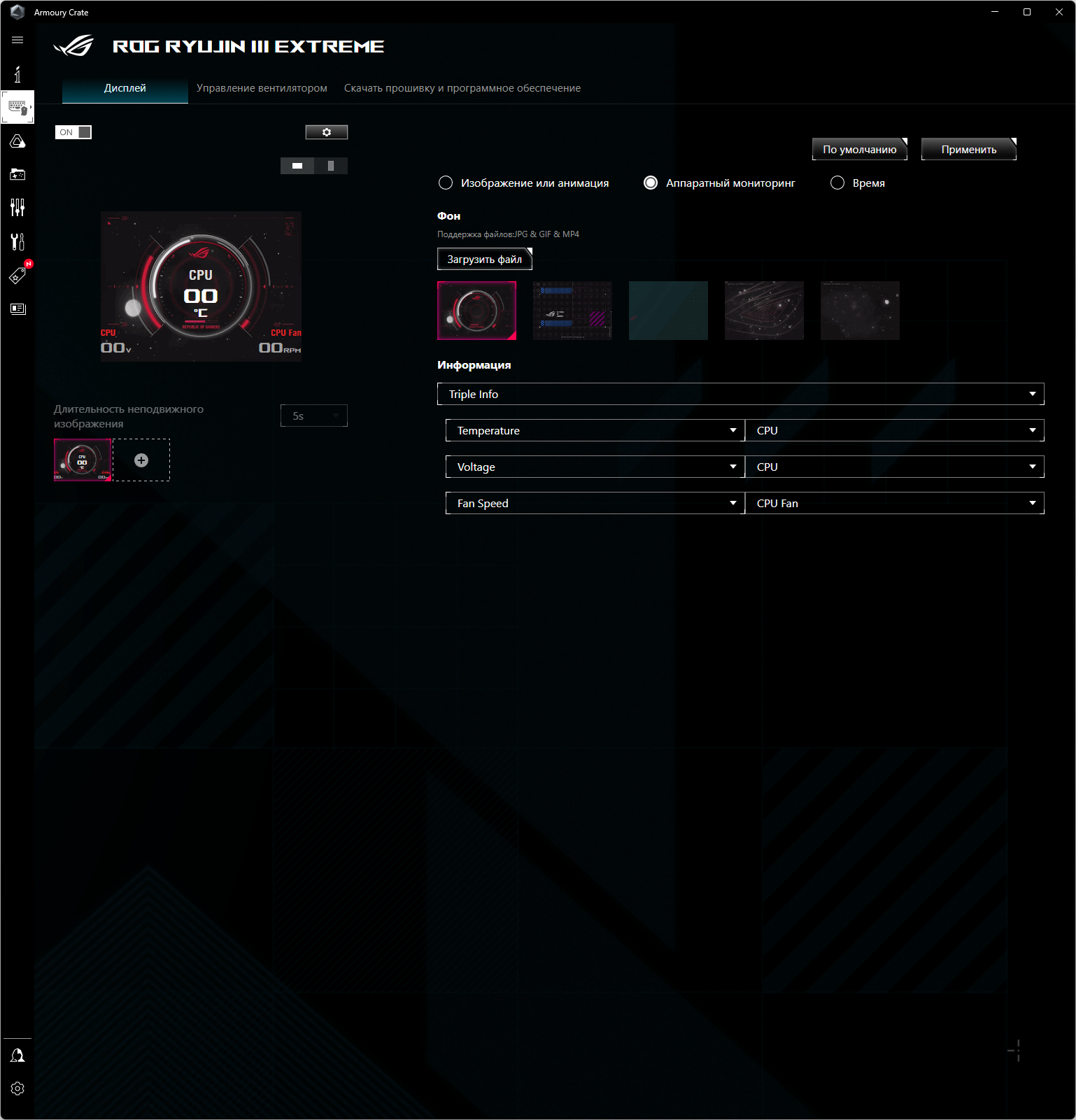Switch to the Управление вентилятором tab
This screenshot has width=1076, height=1120.
click(262, 88)
